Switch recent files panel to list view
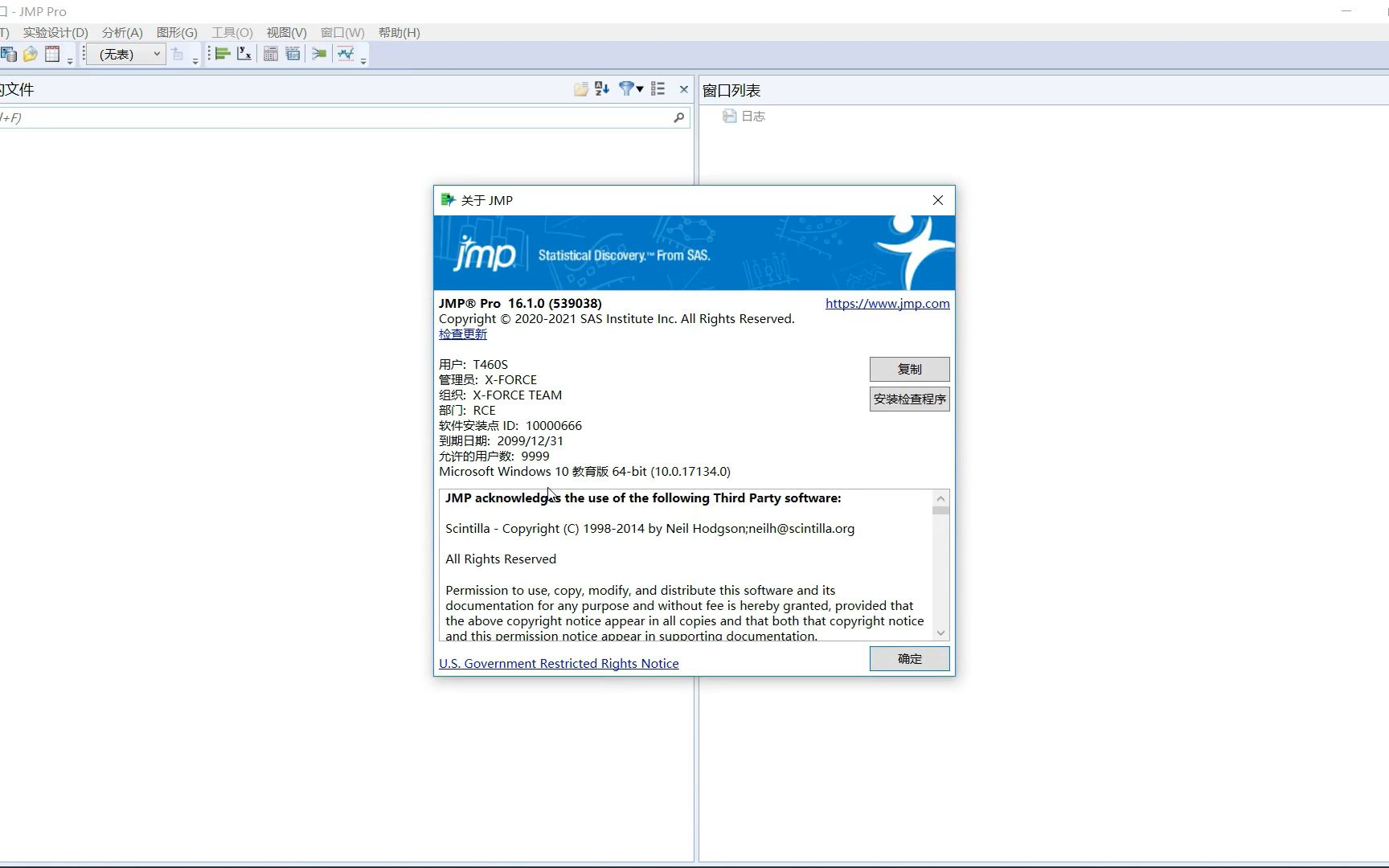 point(658,88)
